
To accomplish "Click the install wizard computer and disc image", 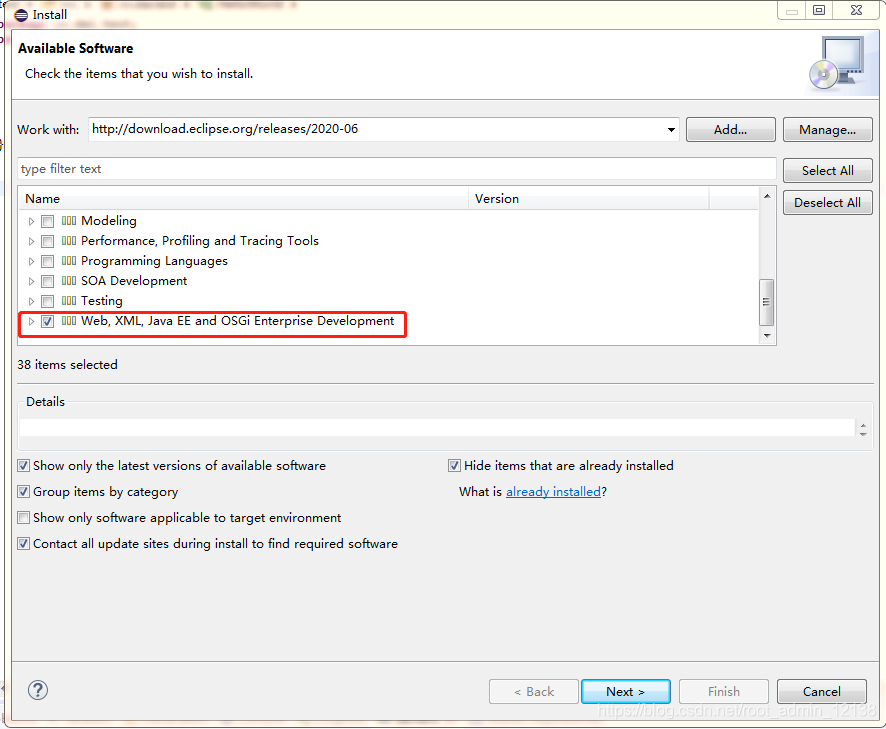I will (x=838, y=63).
